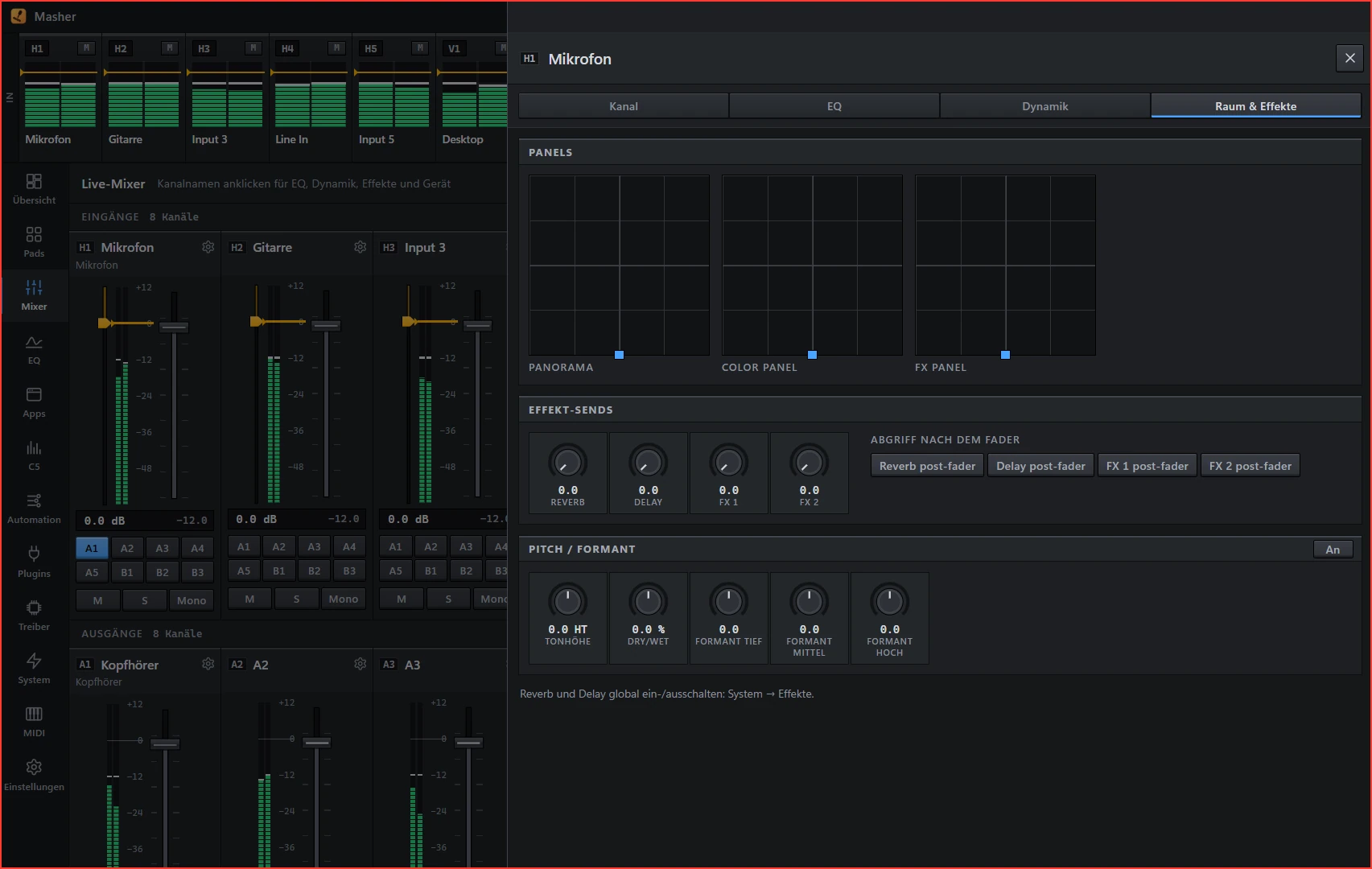Enable A2 routing on Mikrofon channel
The height and width of the screenshot is (869, 1372).
(x=127, y=548)
